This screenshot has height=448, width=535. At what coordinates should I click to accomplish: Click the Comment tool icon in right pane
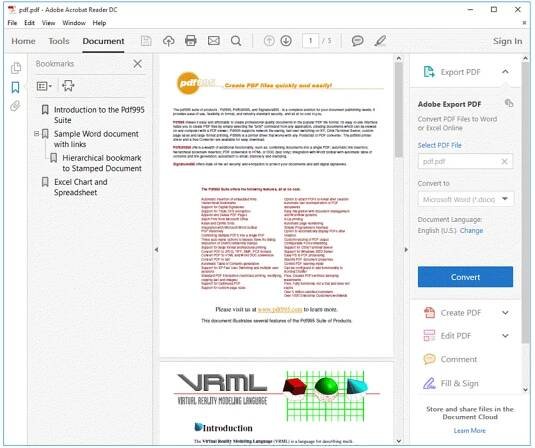tap(429, 359)
